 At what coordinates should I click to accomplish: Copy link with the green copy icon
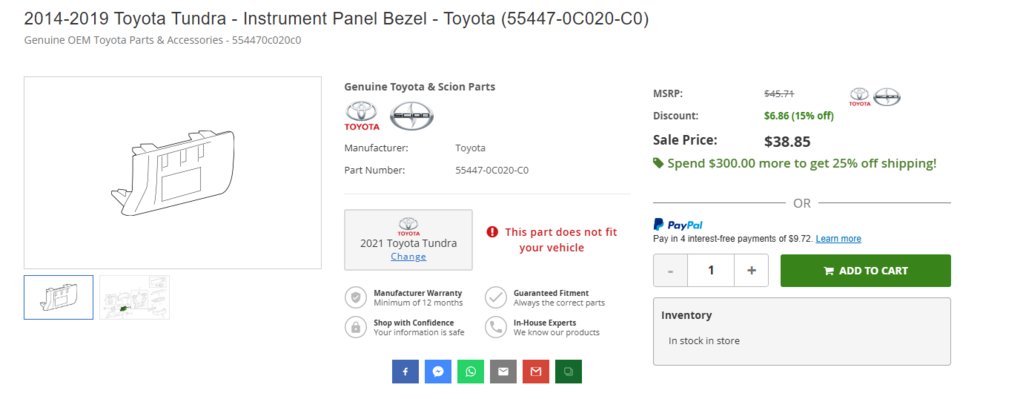click(x=568, y=372)
